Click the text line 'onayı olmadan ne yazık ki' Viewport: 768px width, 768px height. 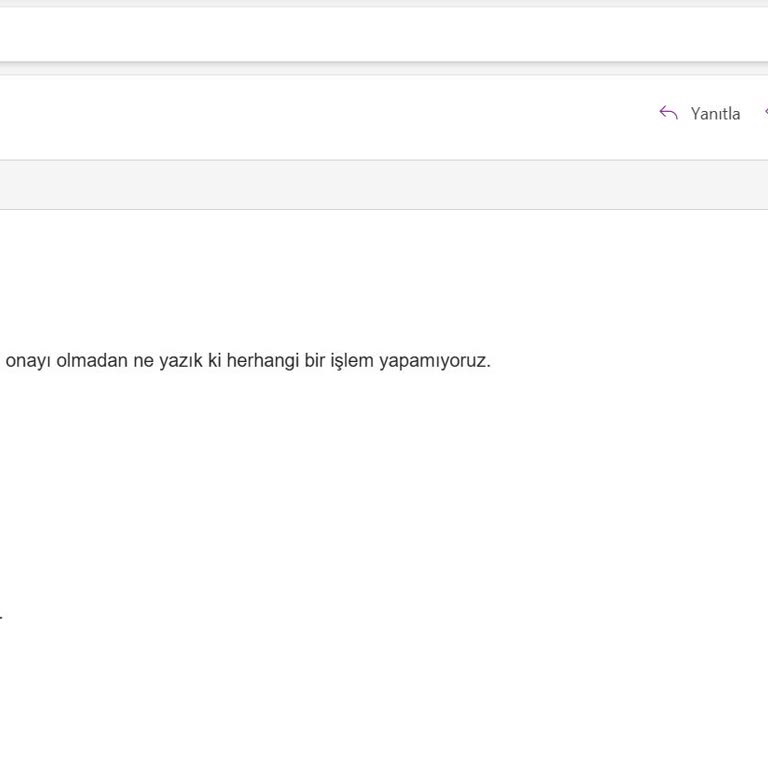click(114, 361)
